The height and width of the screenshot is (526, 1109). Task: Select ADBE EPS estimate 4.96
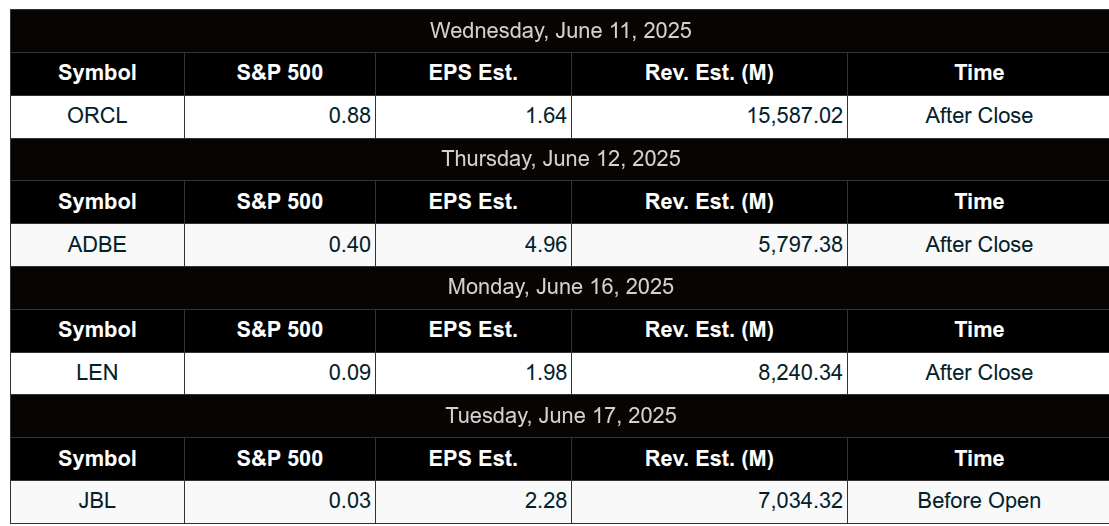pos(546,245)
